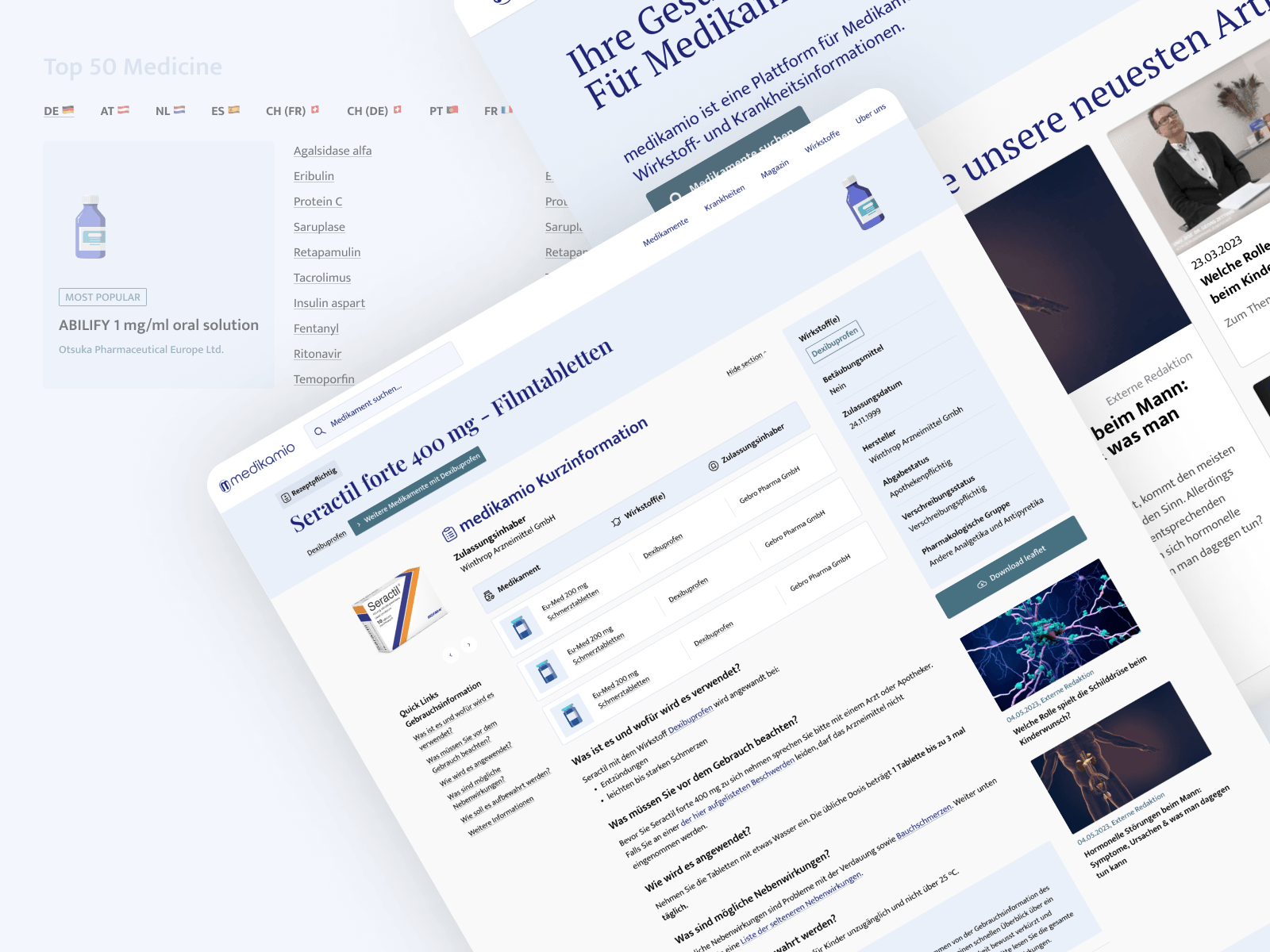The height and width of the screenshot is (952, 1270).
Task: Switch Top 50 Medicine to the AT tab
Action: 114,111
